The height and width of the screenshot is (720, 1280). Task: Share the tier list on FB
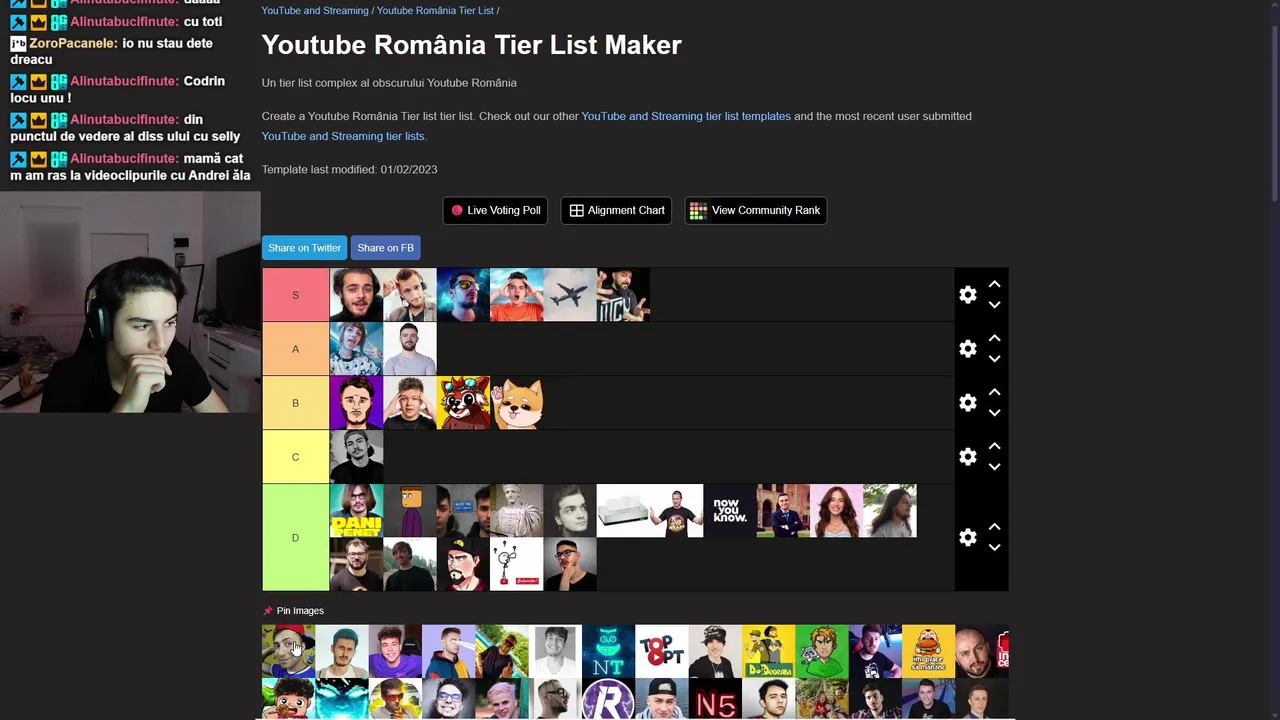(385, 248)
